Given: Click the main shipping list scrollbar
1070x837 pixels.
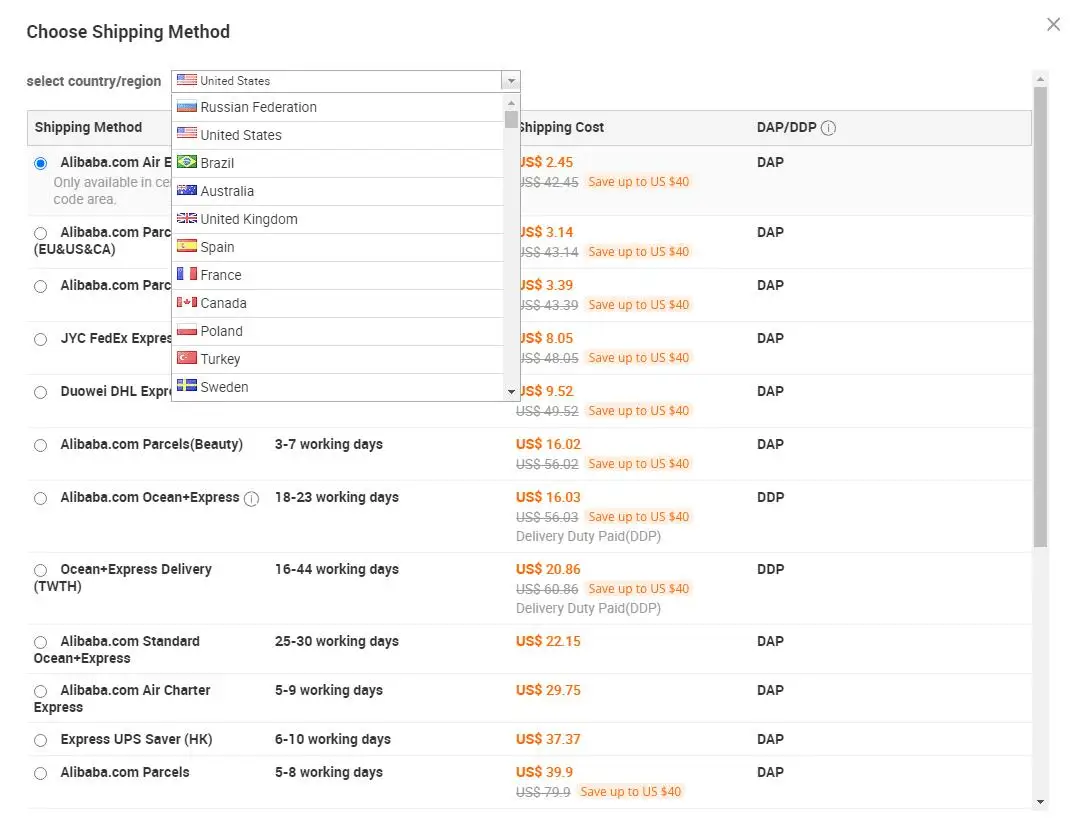Looking at the screenshot, I should [x=1040, y=320].
